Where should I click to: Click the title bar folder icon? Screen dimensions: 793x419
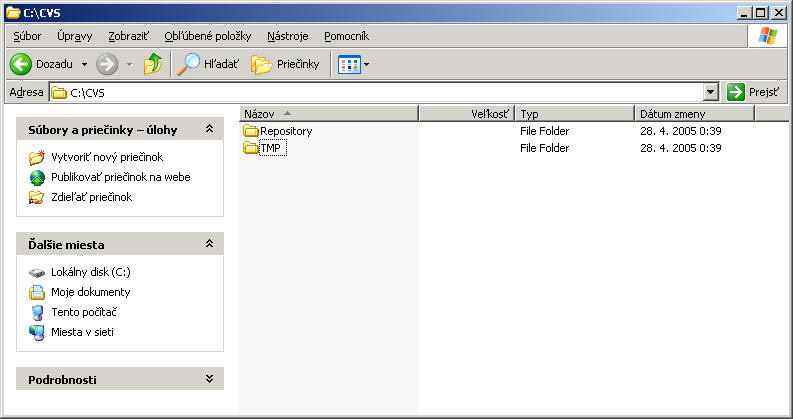click(x=13, y=13)
